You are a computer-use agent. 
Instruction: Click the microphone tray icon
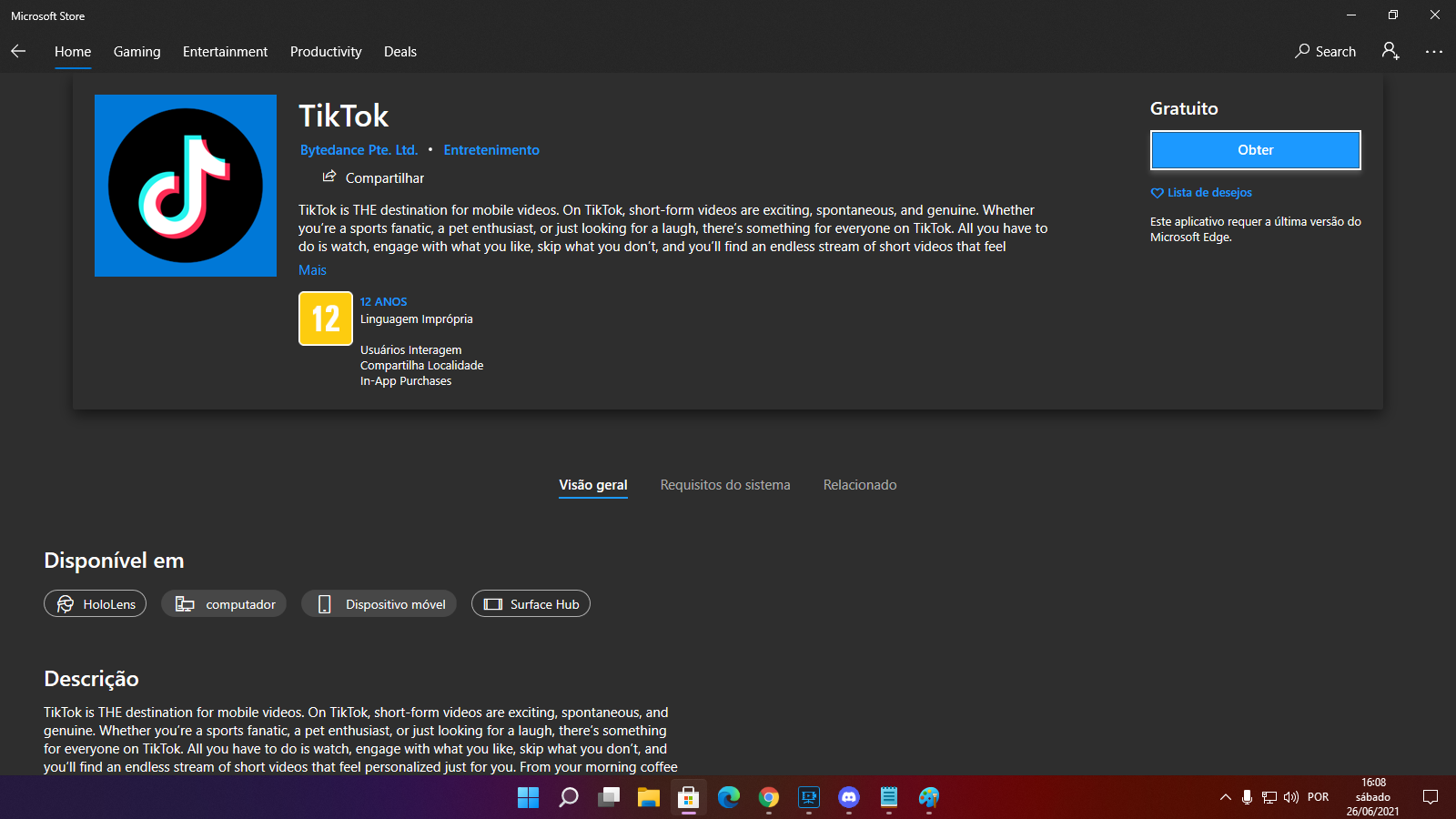[1247, 797]
